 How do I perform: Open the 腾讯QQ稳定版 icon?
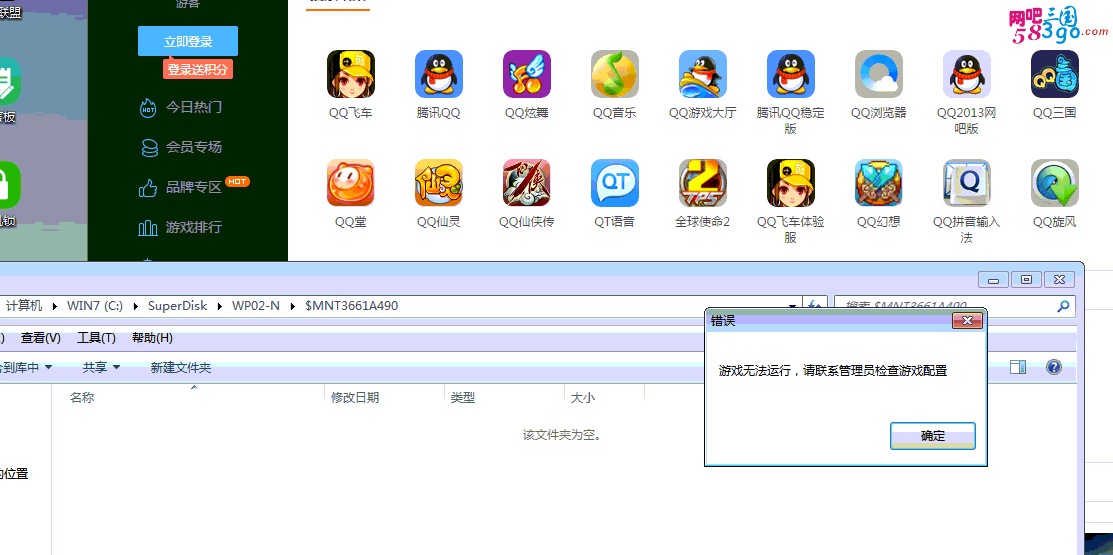(791, 74)
